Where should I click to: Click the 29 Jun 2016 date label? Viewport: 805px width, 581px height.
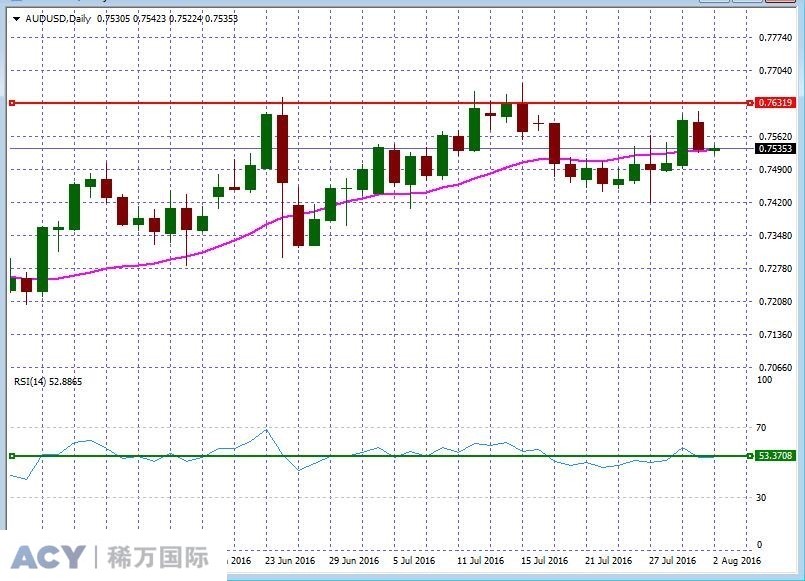(354, 560)
